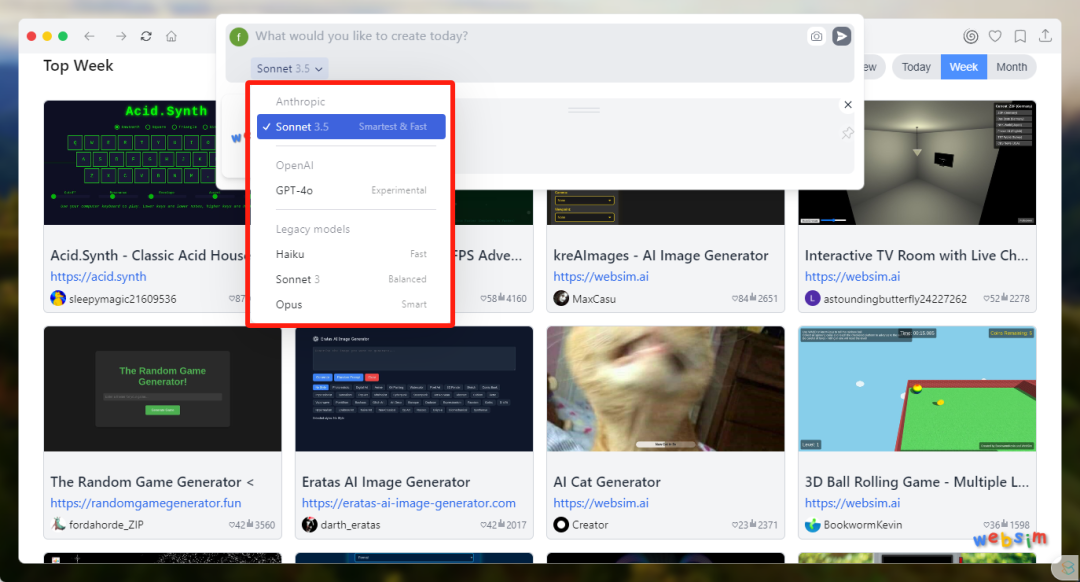Click username MaxCasu
Image resolution: width=1080 pixels, height=582 pixels.
pyautogui.click(x=594, y=299)
